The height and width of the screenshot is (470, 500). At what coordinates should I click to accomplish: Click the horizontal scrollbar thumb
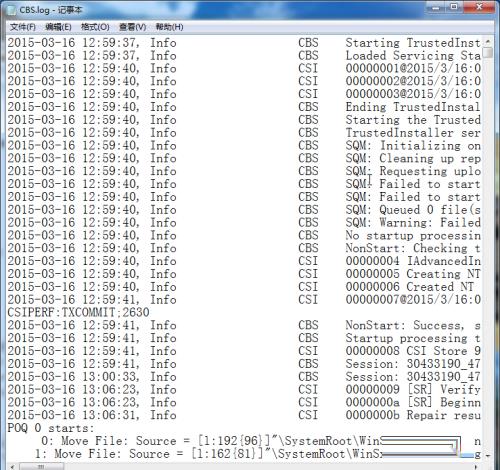[x=42, y=466]
